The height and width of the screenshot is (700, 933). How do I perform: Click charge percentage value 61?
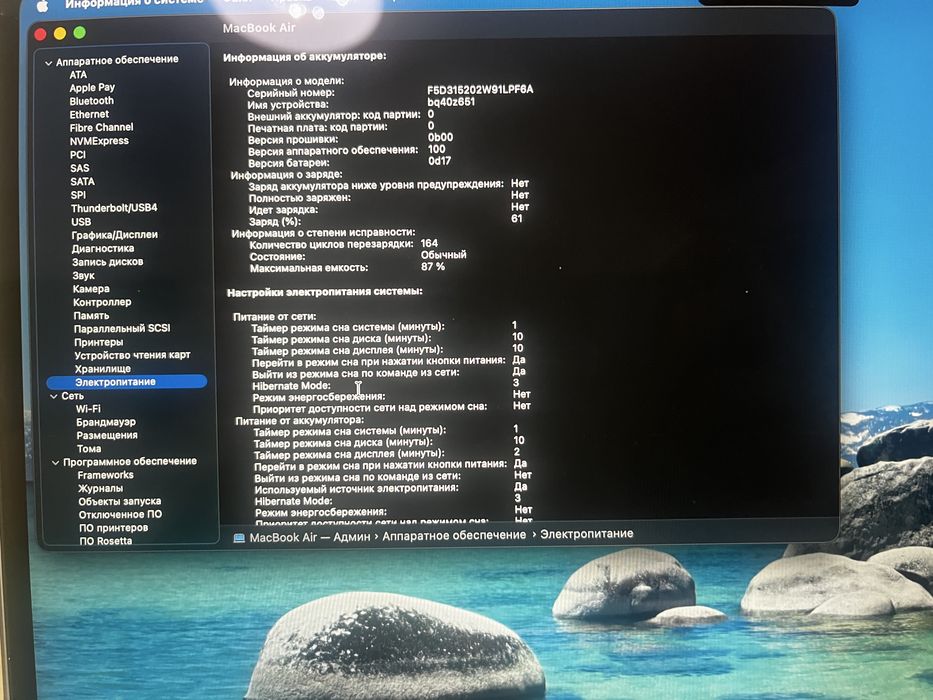(x=517, y=219)
